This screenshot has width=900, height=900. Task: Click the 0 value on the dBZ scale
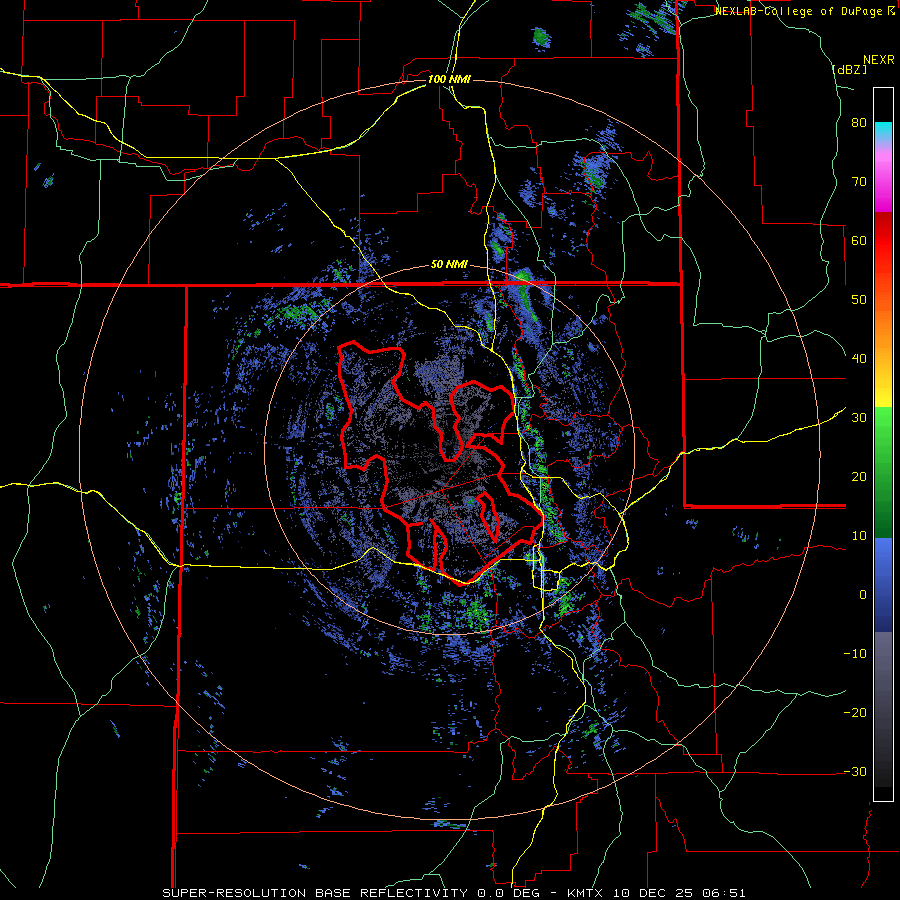point(863,595)
